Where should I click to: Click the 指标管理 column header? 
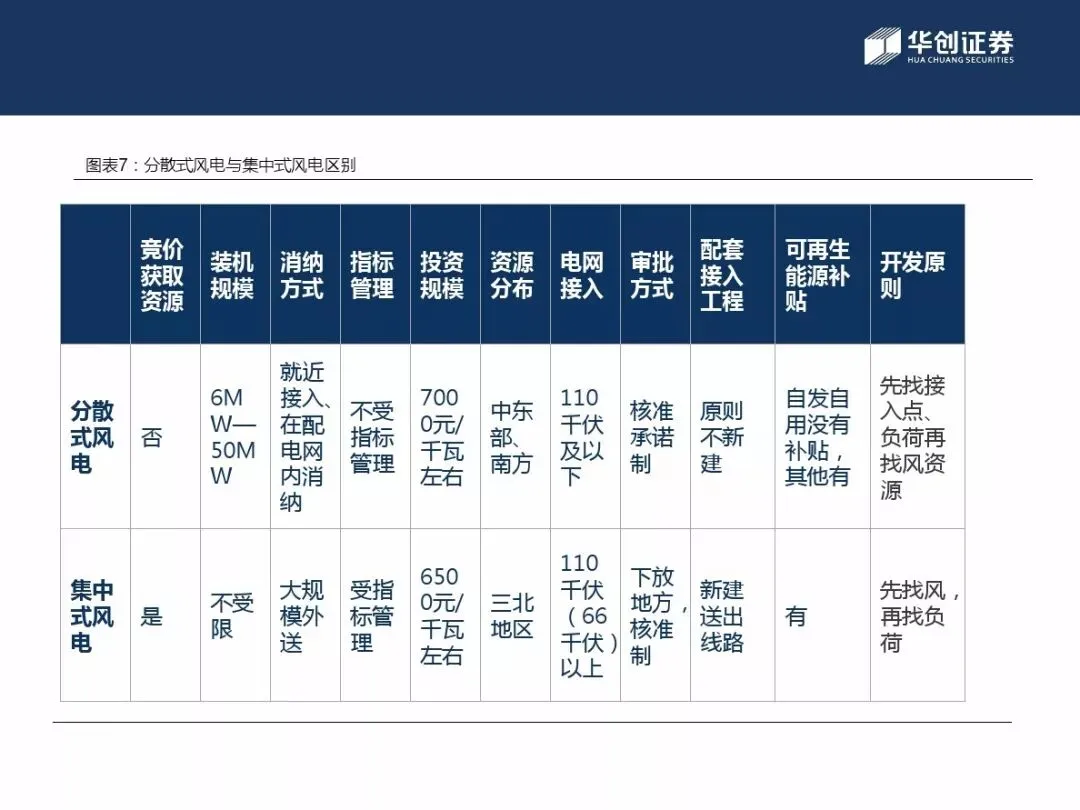click(x=375, y=274)
